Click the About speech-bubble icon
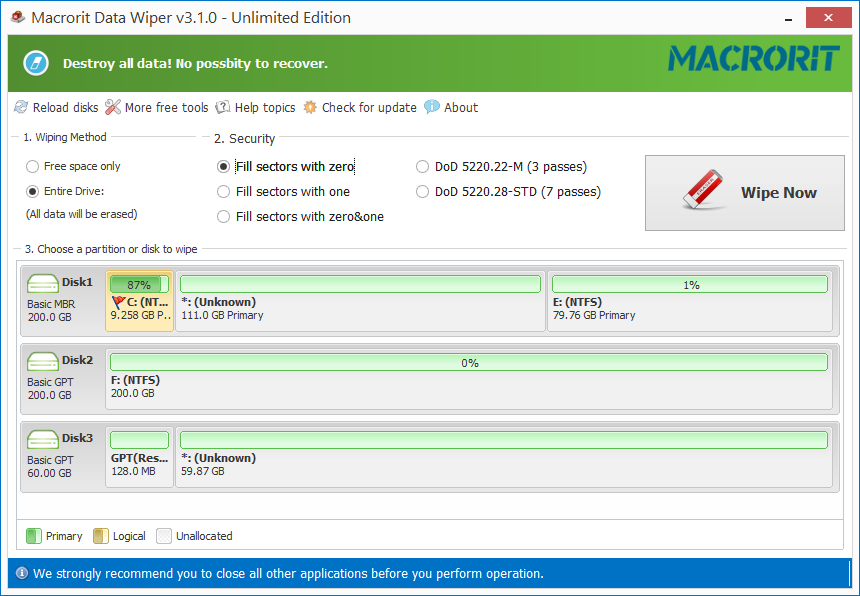Screen dimensions: 860x596 [432, 106]
